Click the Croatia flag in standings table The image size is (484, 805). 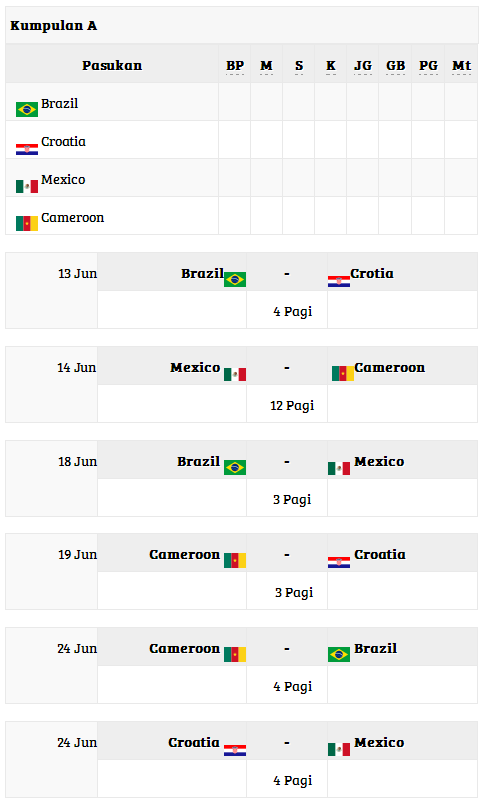click(27, 149)
